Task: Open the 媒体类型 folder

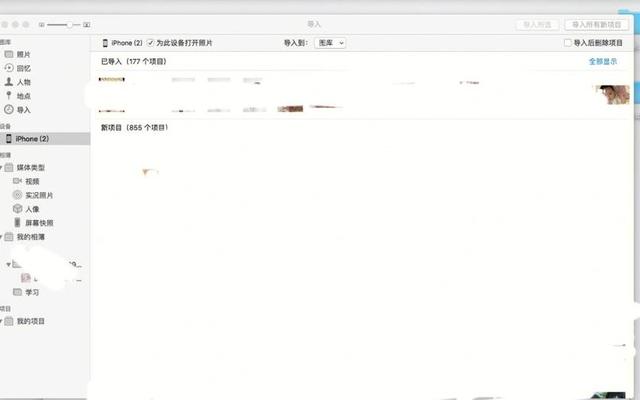Action: click(30, 167)
